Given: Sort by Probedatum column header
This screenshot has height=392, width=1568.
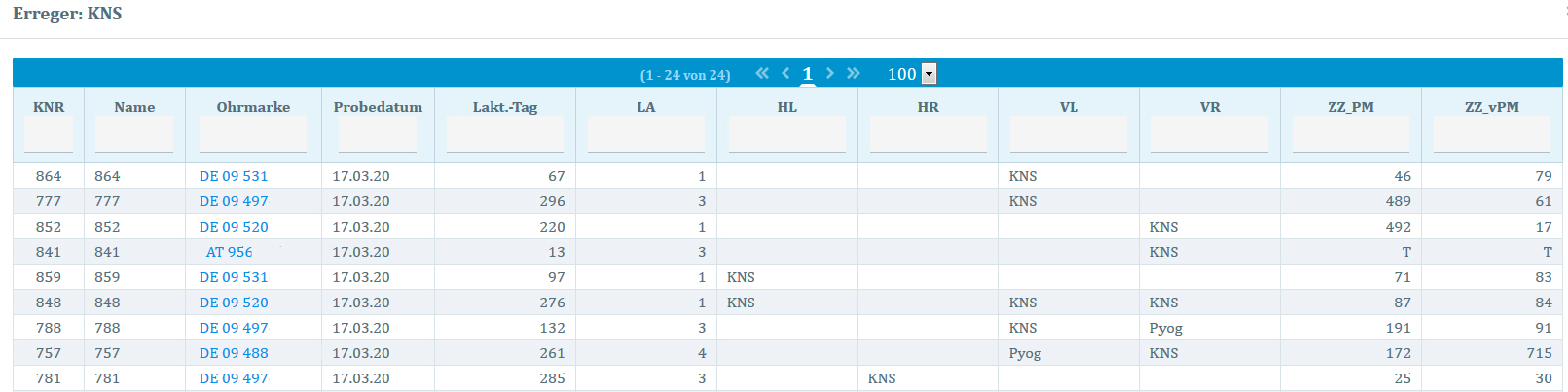Looking at the screenshot, I should click(378, 107).
